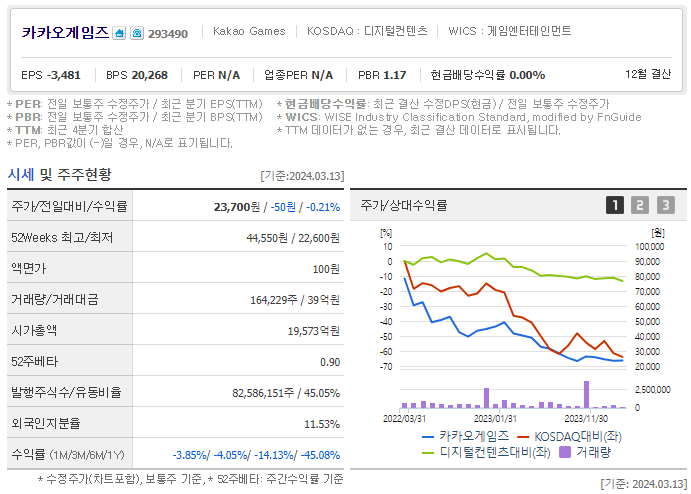
Task: Click the [기준:2024.03.13] date above table
Action: pos(302,176)
